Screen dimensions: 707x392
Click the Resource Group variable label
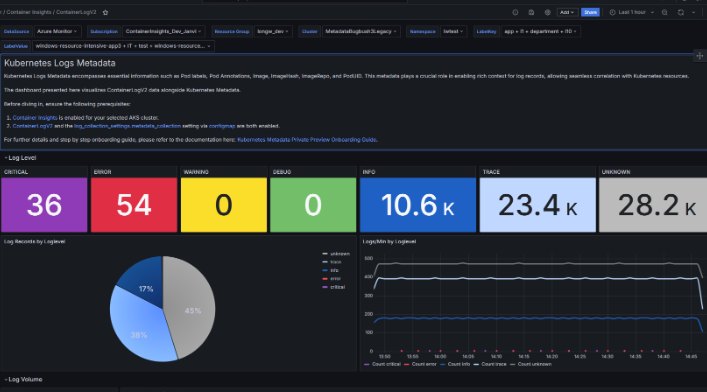pyautogui.click(x=232, y=32)
